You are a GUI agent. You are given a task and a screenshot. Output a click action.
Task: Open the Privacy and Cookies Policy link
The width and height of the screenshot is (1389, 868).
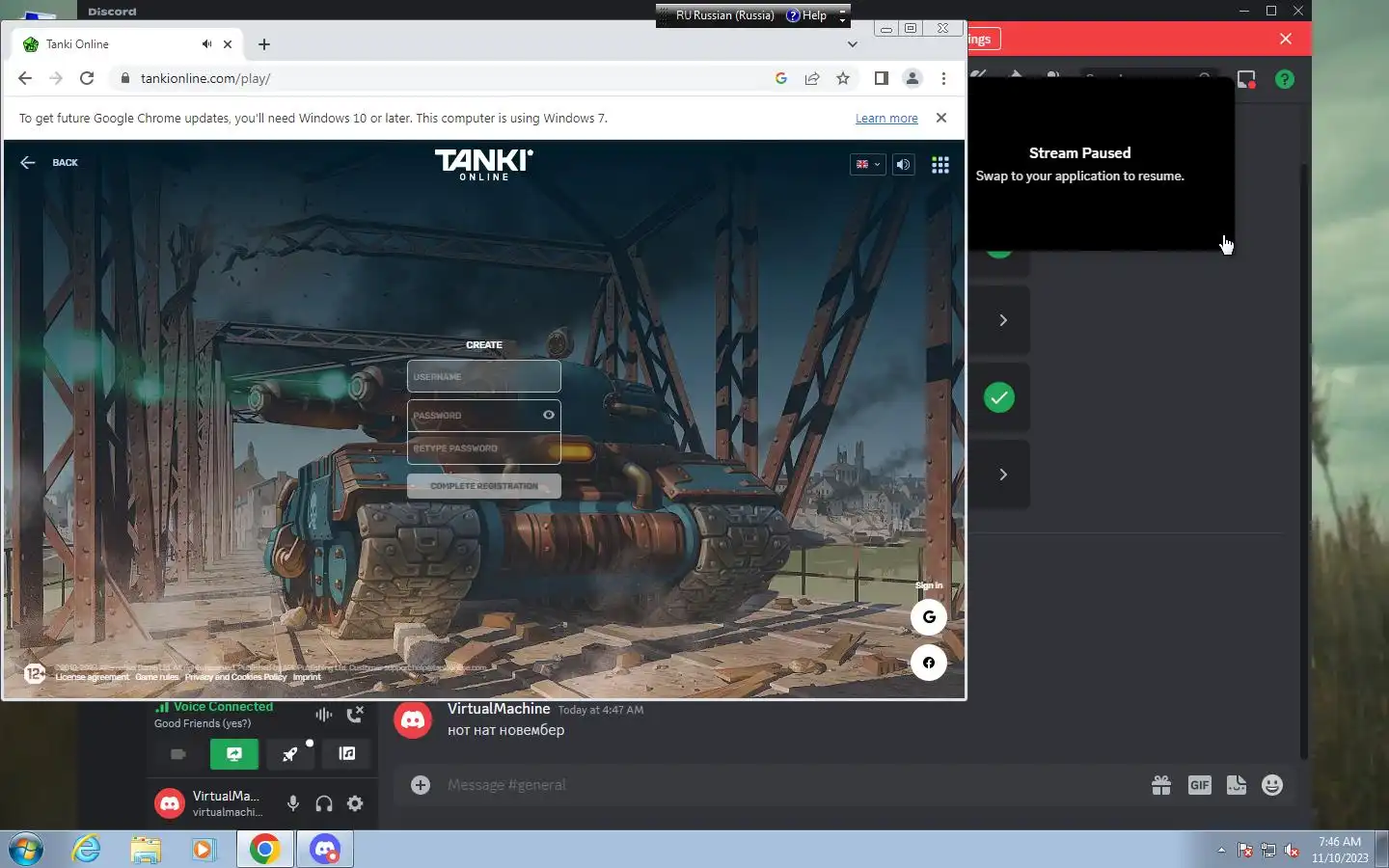coord(235,677)
